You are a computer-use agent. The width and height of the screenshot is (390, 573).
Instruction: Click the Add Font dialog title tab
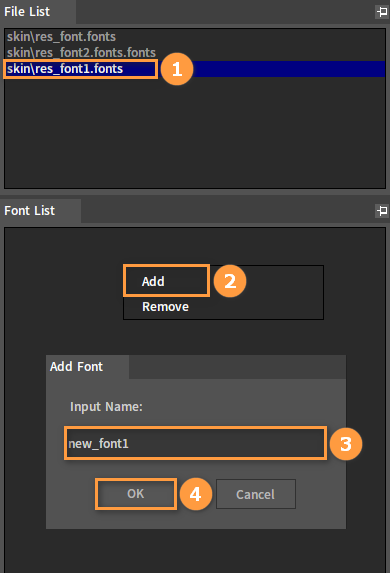[87, 367]
